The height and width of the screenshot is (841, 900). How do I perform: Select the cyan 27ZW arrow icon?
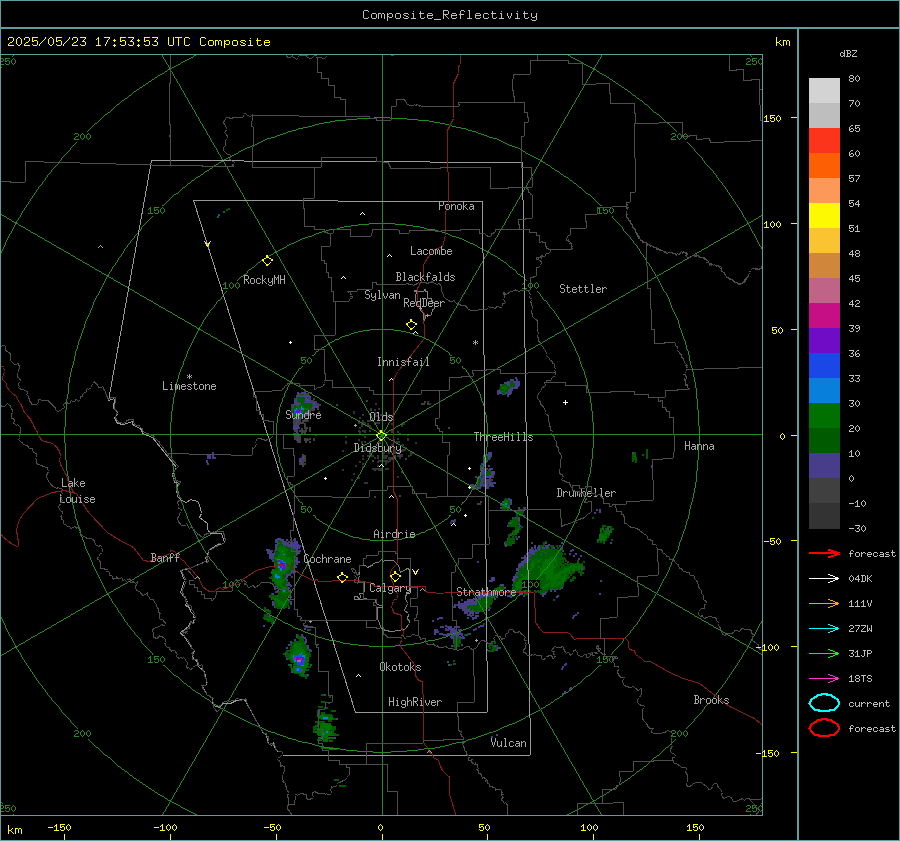click(x=824, y=629)
